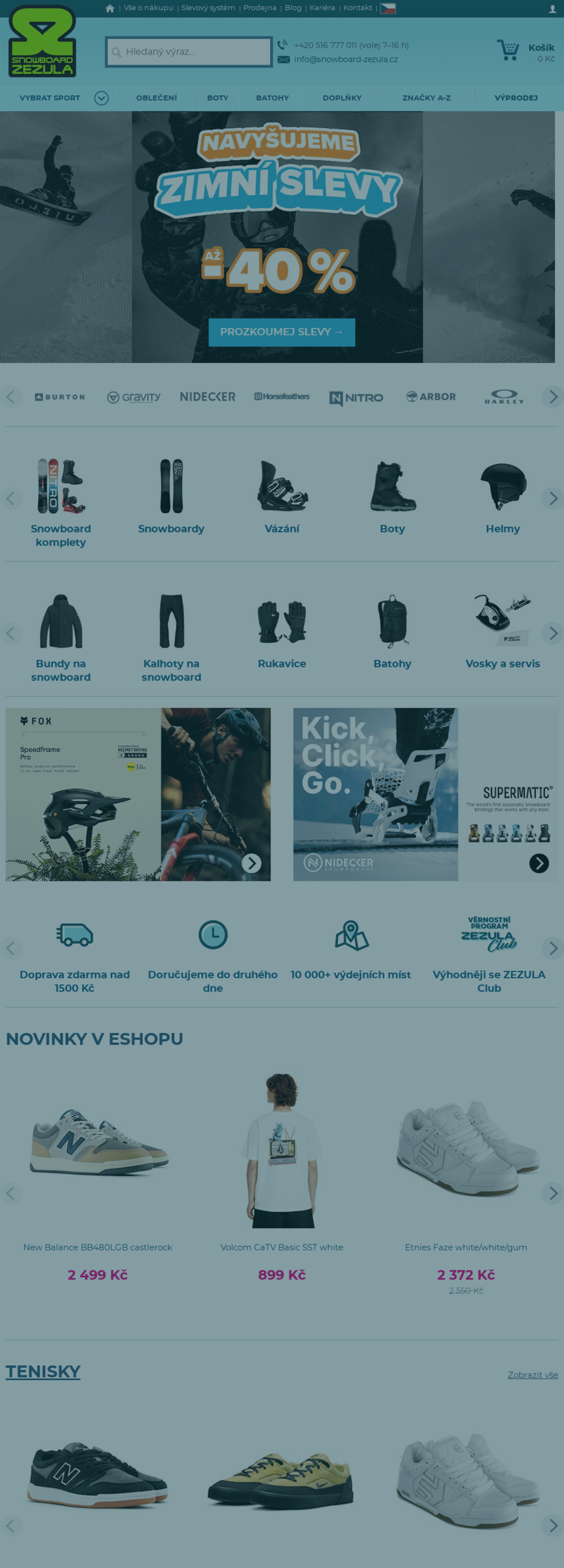The width and height of the screenshot is (564, 1568).
Task: Open the Oblečení menu item
Action: point(157,98)
